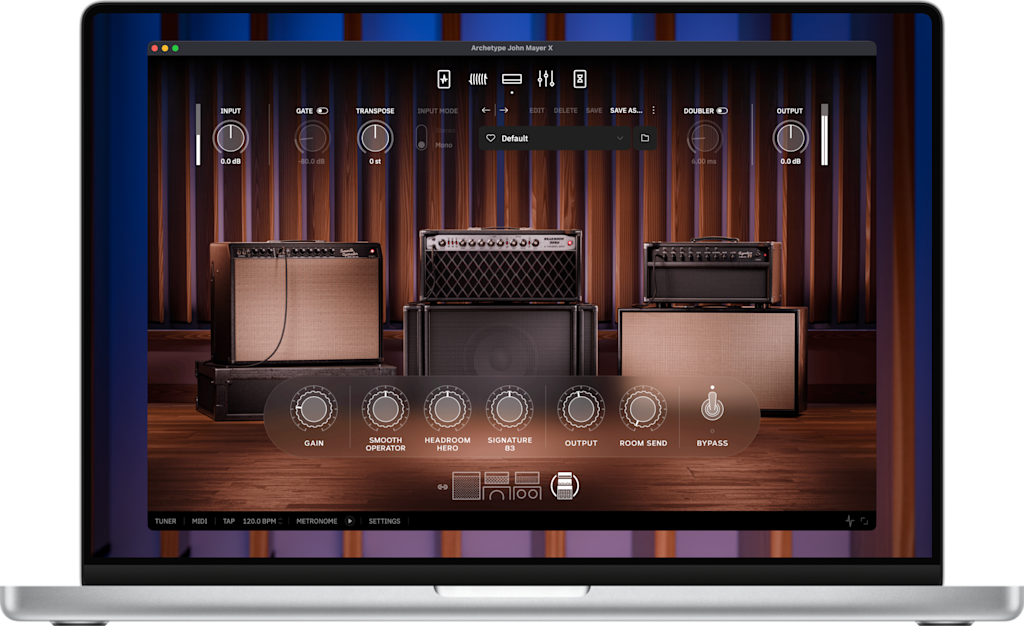The height and width of the screenshot is (626, 1024).
Task: Open the preset browser folder icon
Action: (645, 138)
